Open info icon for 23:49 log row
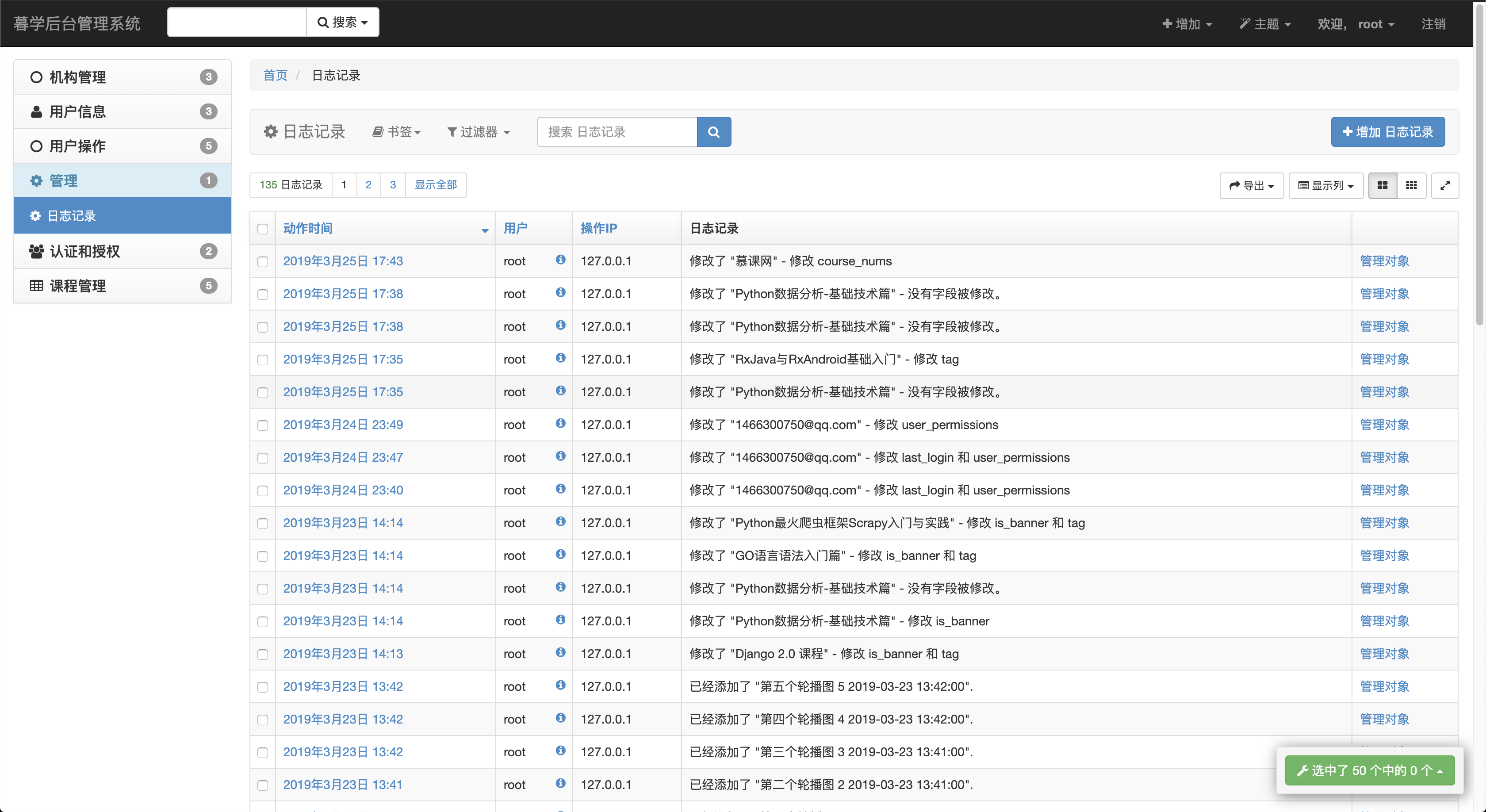The height and width of the screenshot is (812, 1486). click(560, 423)
